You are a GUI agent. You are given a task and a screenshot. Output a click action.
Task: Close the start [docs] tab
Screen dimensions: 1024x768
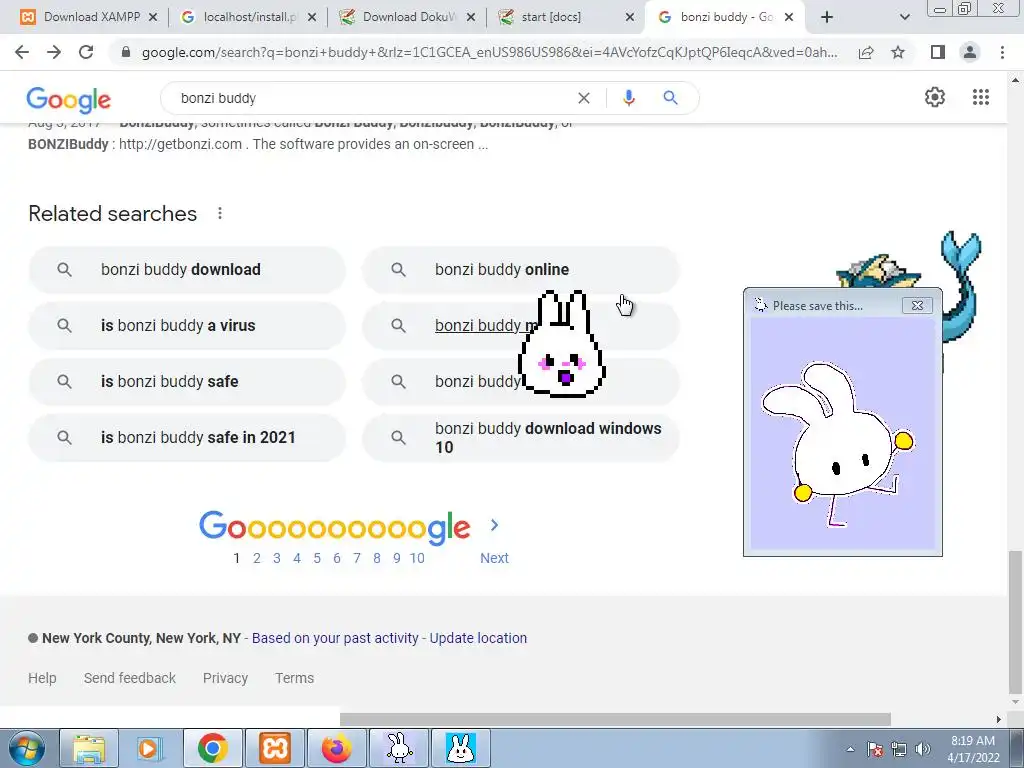click(630, 17)
